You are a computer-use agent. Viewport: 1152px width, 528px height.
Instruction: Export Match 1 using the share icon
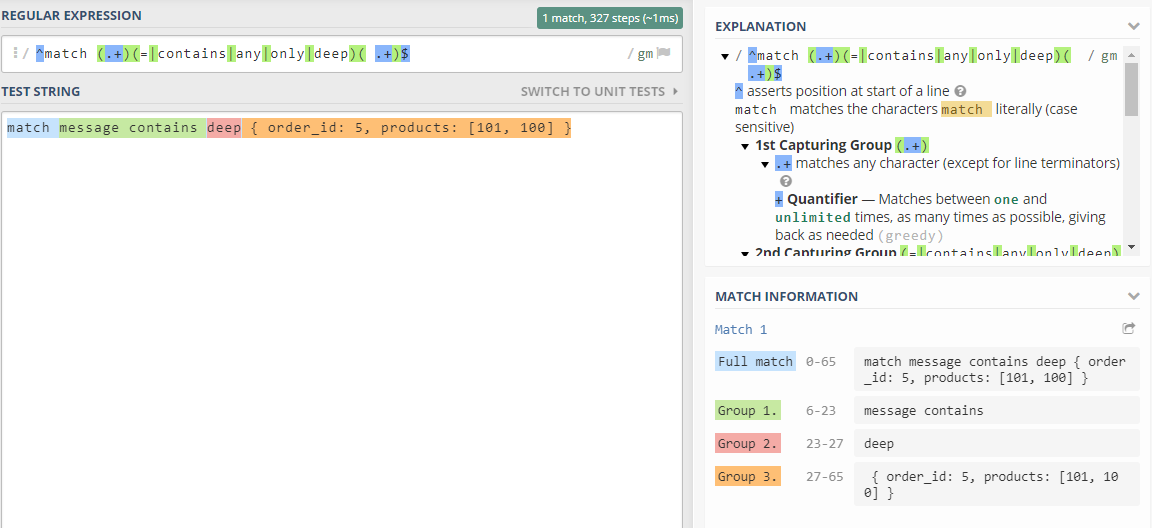pos(1128,329)
